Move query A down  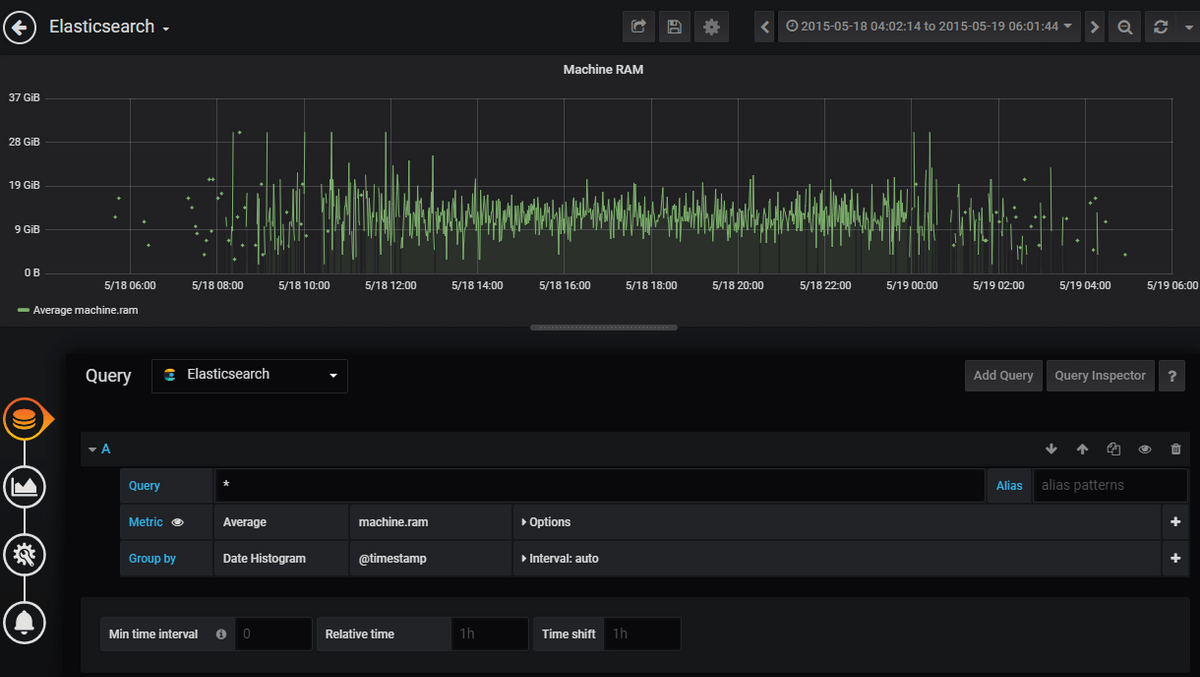[1051, 450]
